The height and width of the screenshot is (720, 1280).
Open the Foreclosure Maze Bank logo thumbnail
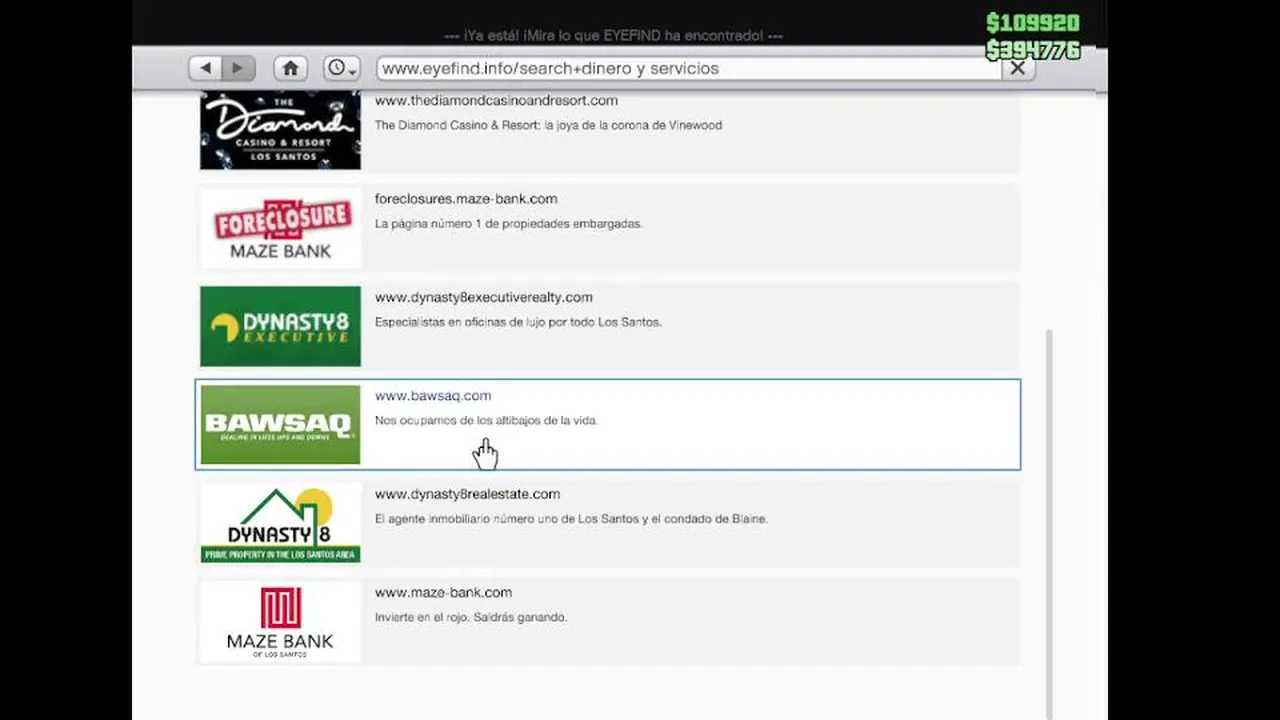(280, 228)
